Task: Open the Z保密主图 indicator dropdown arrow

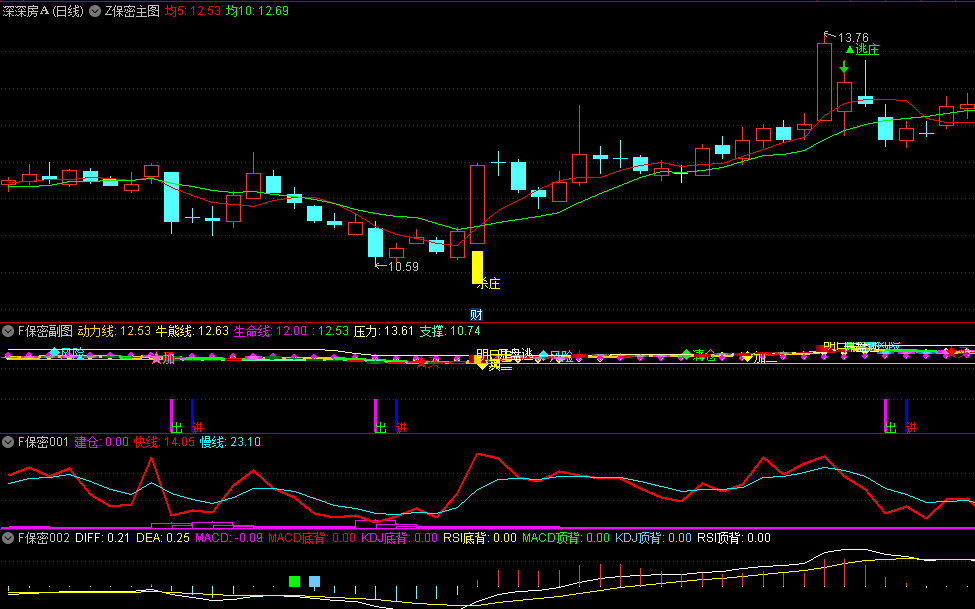Action: click(95, 11)
